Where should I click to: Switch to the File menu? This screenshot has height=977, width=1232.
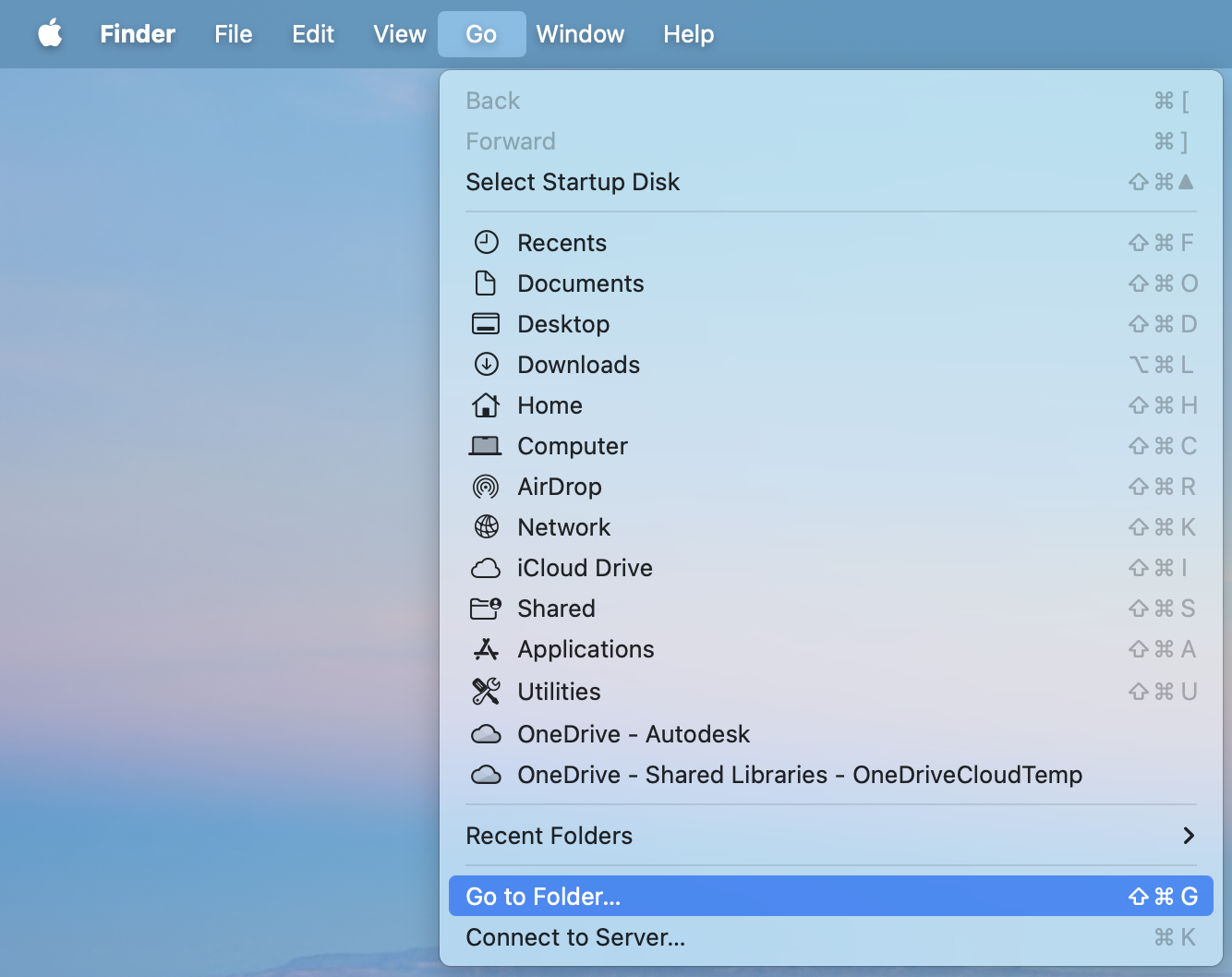(233, 34)
